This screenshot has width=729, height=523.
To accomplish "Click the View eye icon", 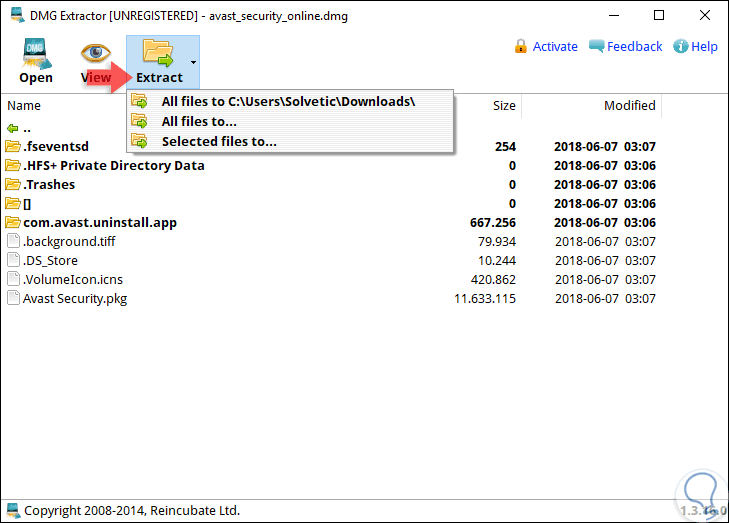I will coord(96,53).
